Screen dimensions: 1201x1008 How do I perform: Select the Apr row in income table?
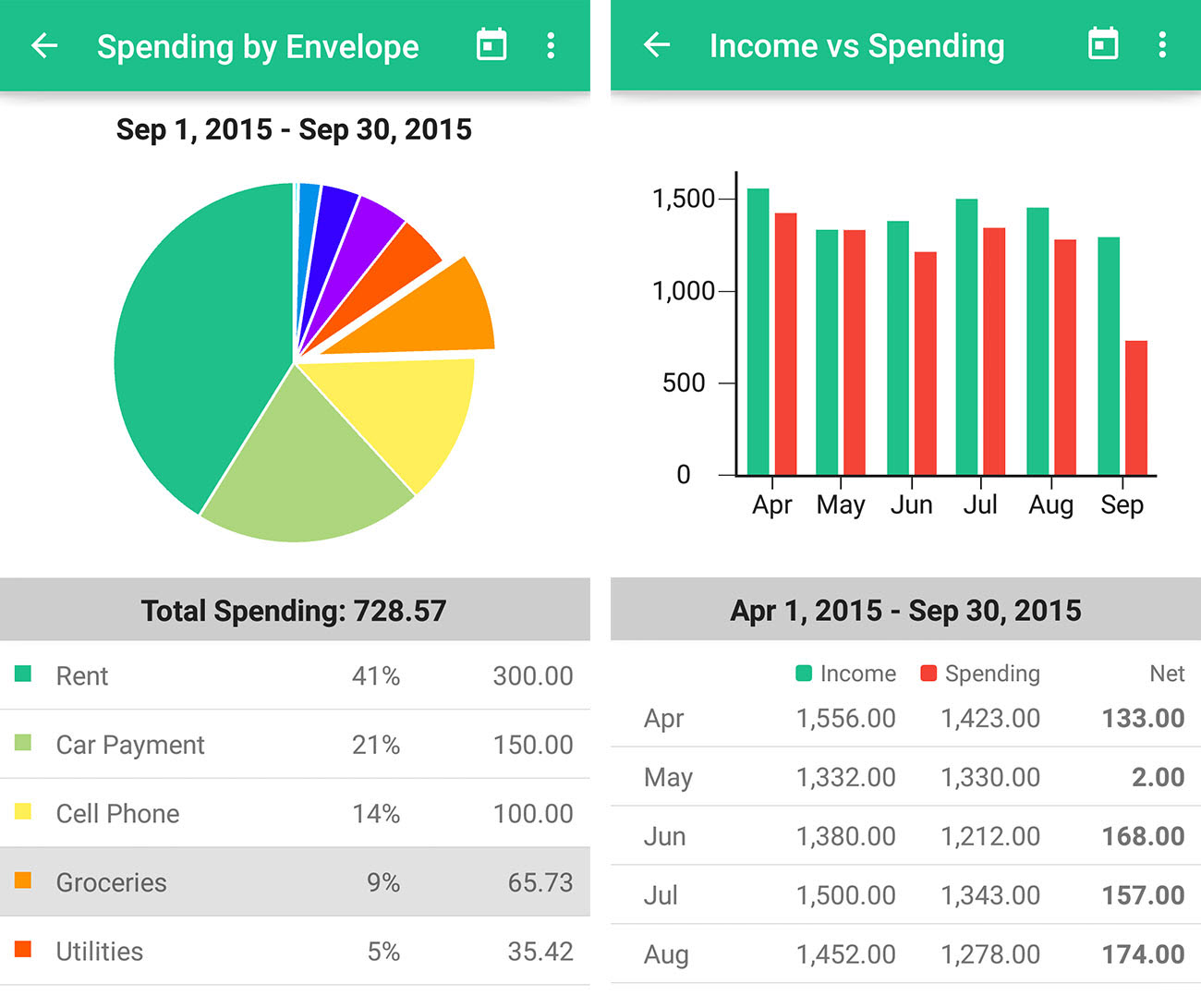(905, 718)
